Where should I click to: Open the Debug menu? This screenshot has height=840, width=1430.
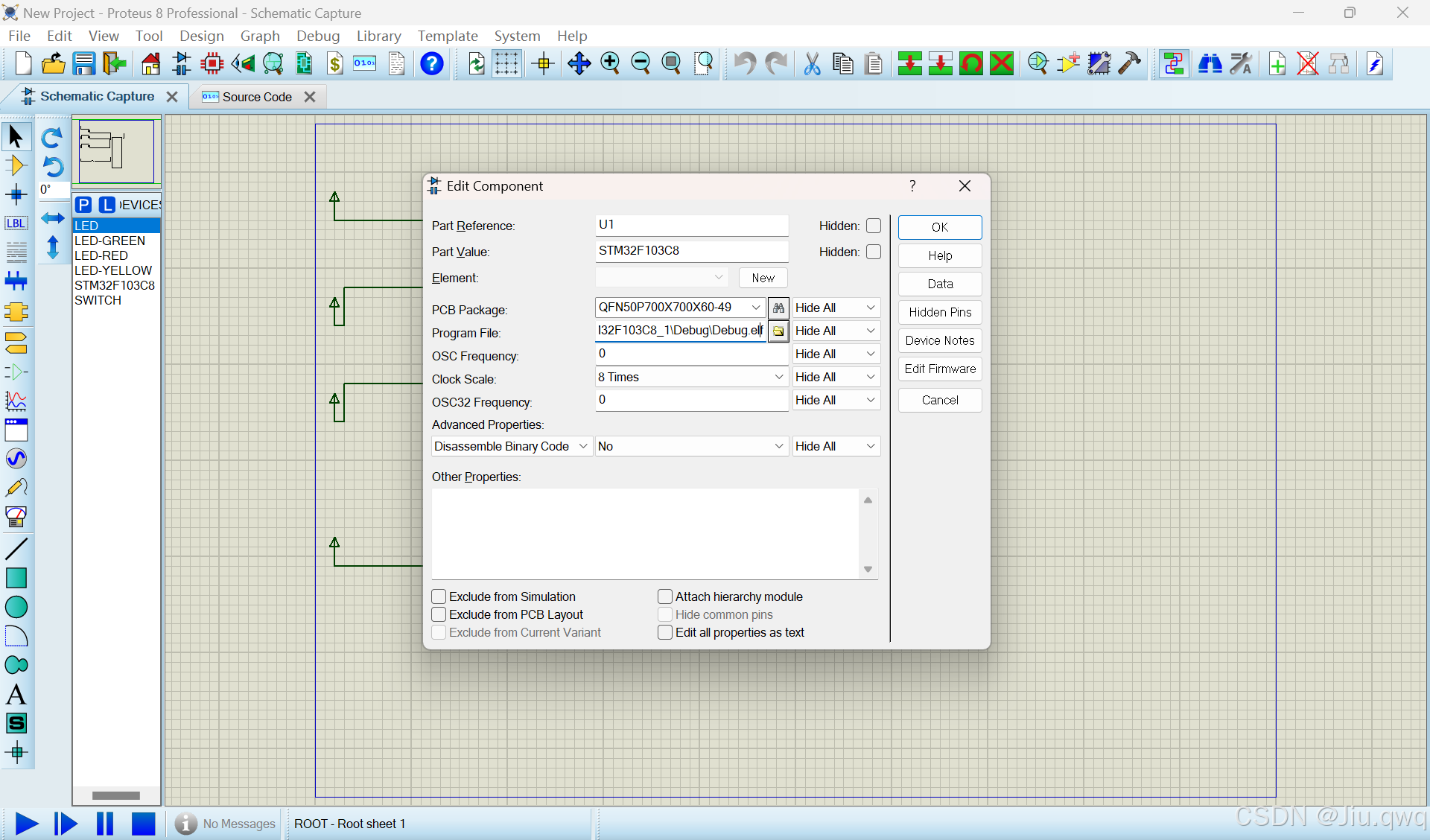point(317,36)
